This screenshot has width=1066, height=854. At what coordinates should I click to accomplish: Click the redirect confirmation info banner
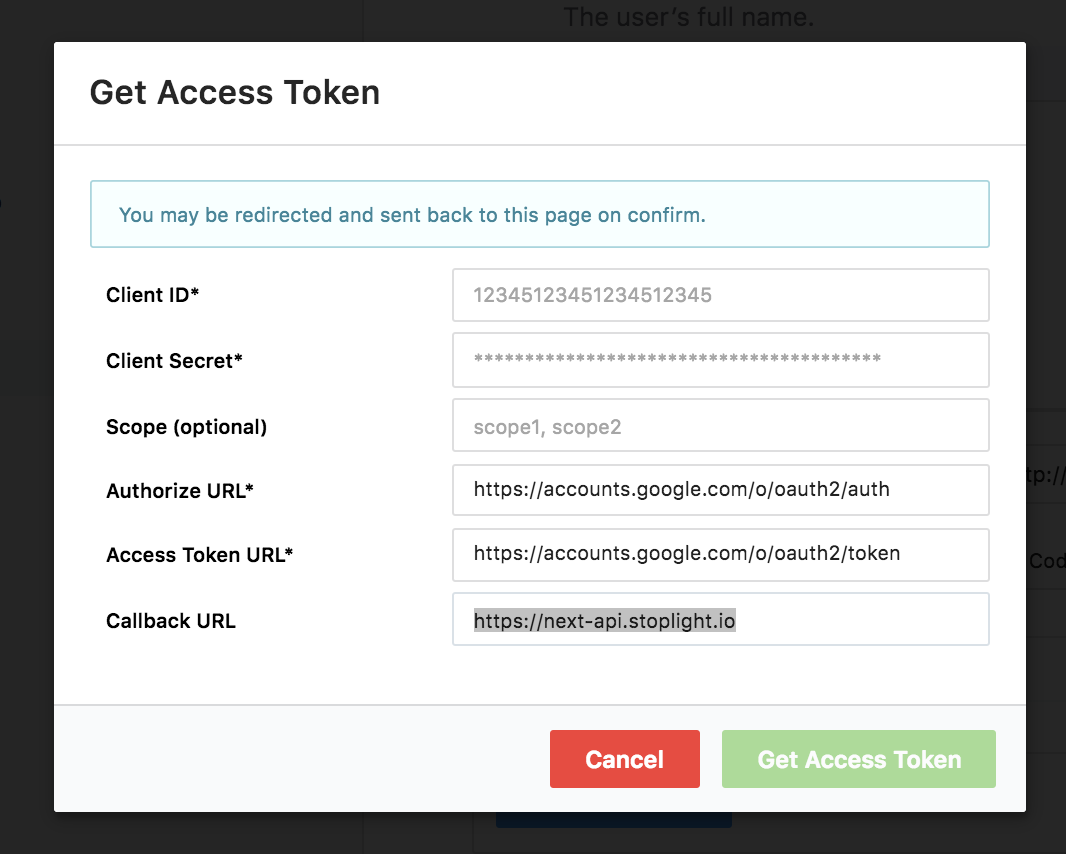point(539,214)
